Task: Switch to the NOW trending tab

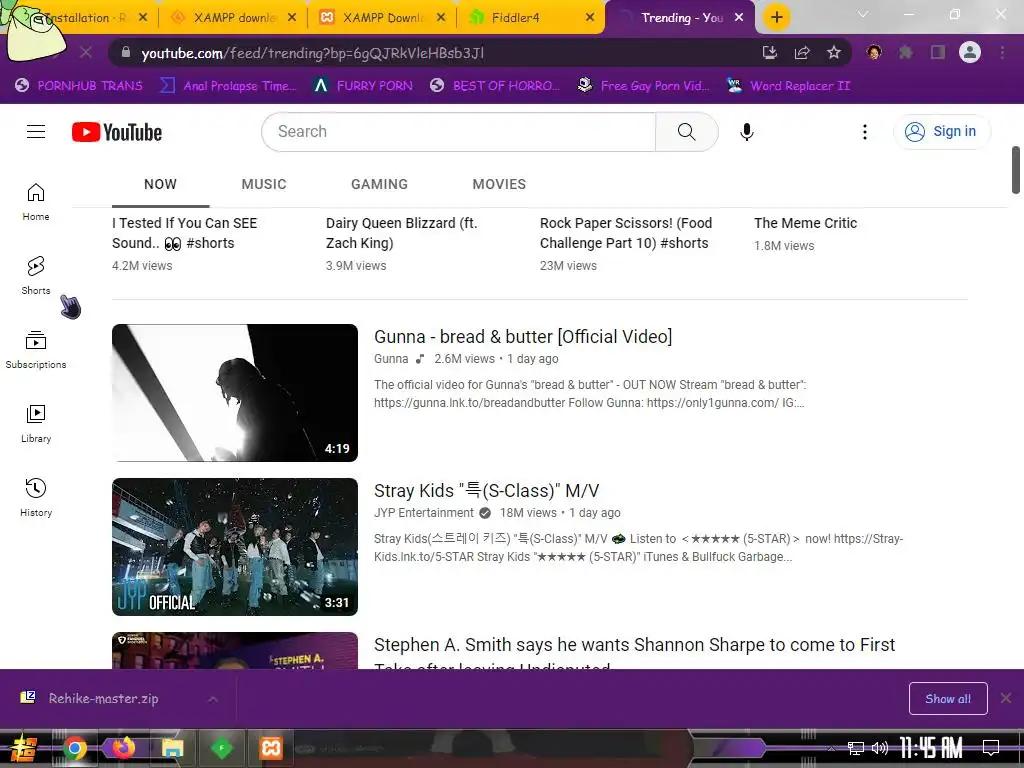Action: [160, 184]
